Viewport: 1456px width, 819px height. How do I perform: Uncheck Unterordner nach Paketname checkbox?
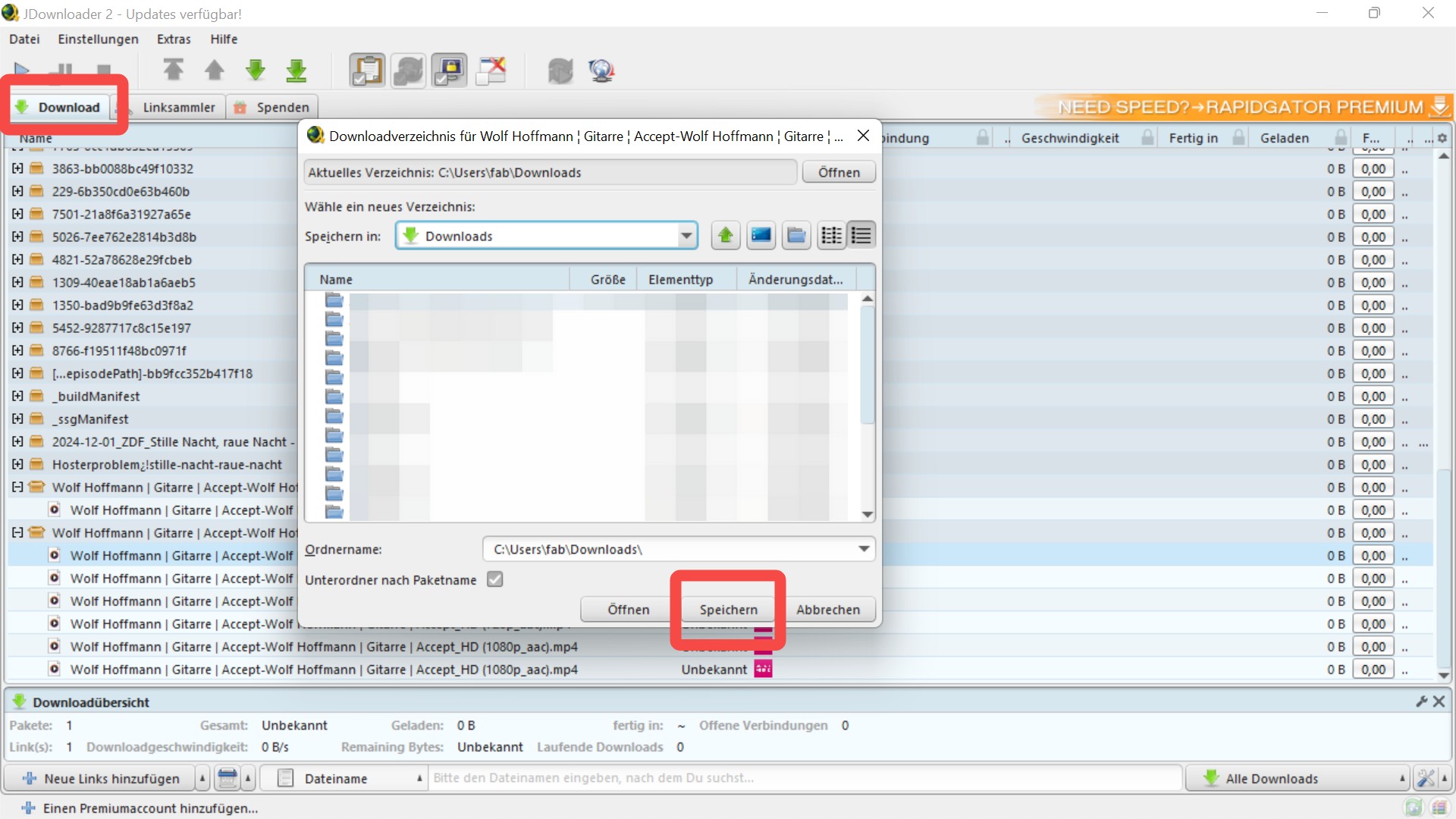pyautogui.click(x=495, y=579)
